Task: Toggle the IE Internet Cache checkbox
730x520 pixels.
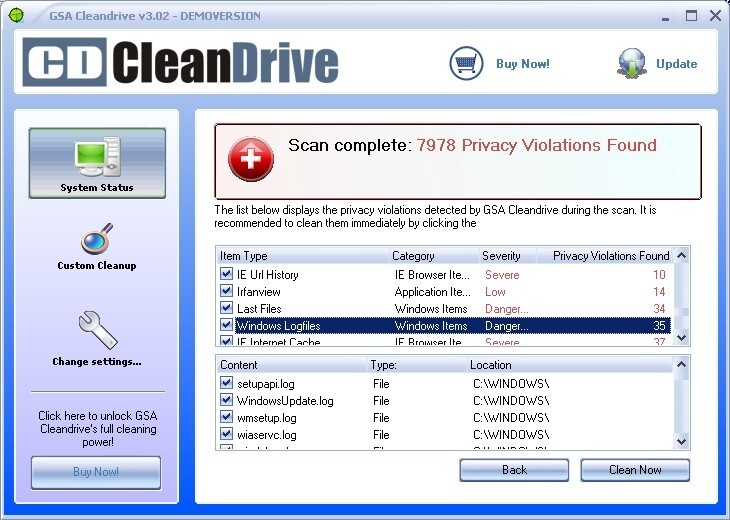Action: click(x=226, y=341)
